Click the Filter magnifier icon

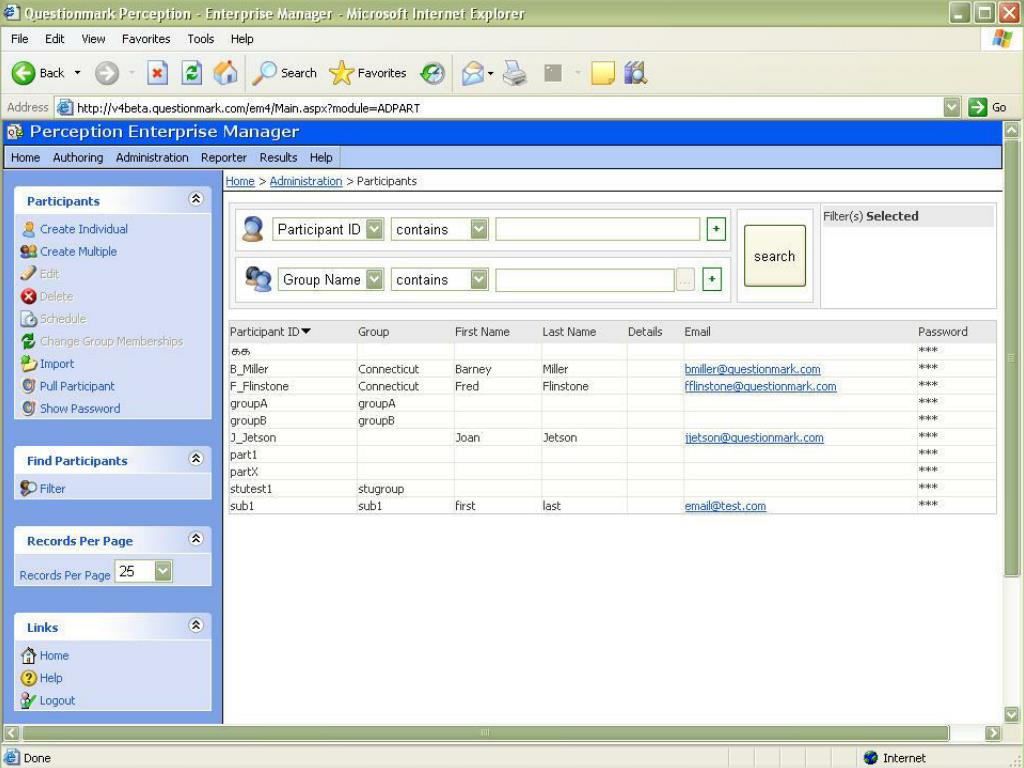[x=28, y=488]
